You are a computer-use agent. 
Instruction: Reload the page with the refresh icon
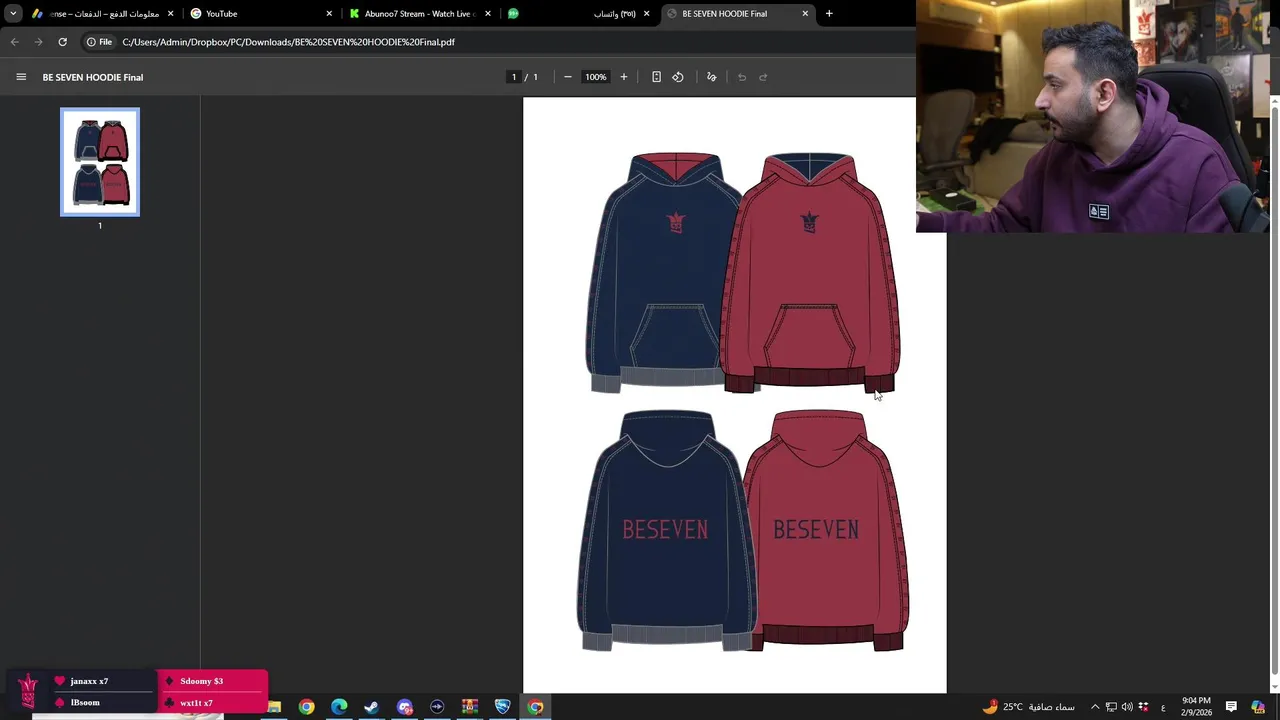click(62, 42)
